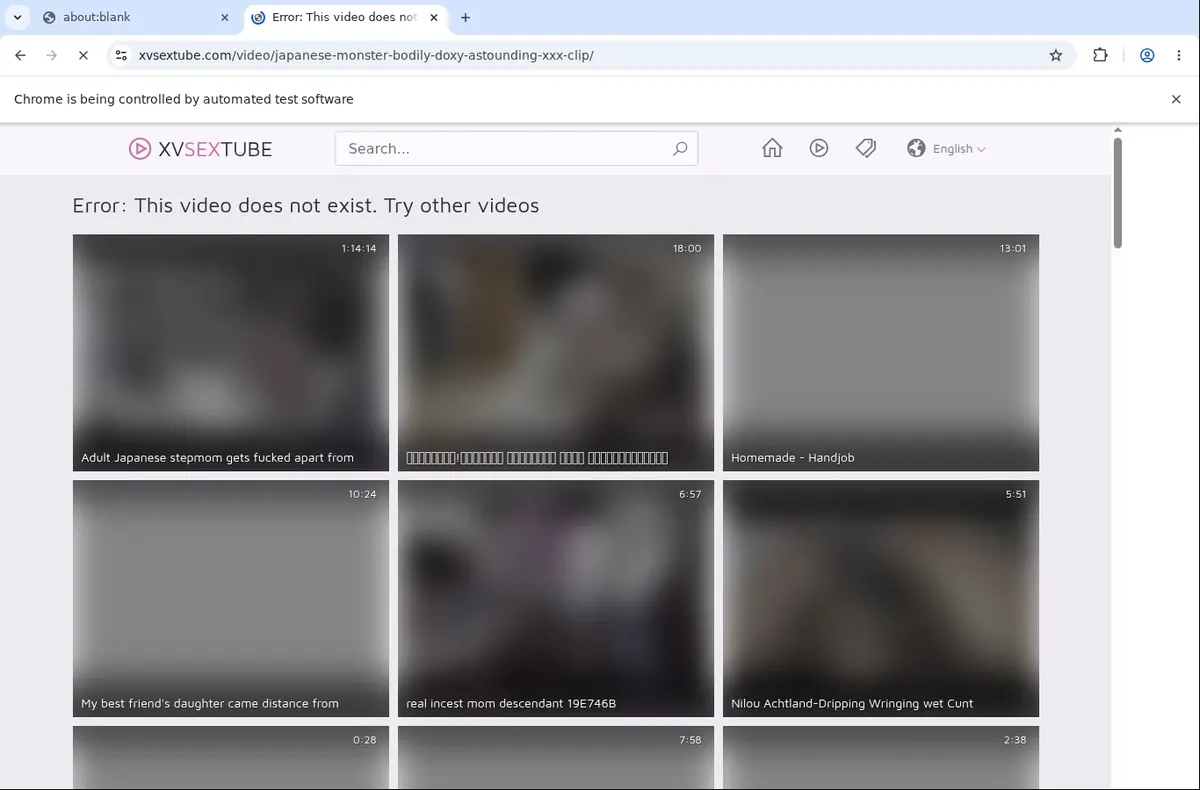This screenshot has width=1200, height=790.
Task: Go to the home page icon
Action: (772, 148)
